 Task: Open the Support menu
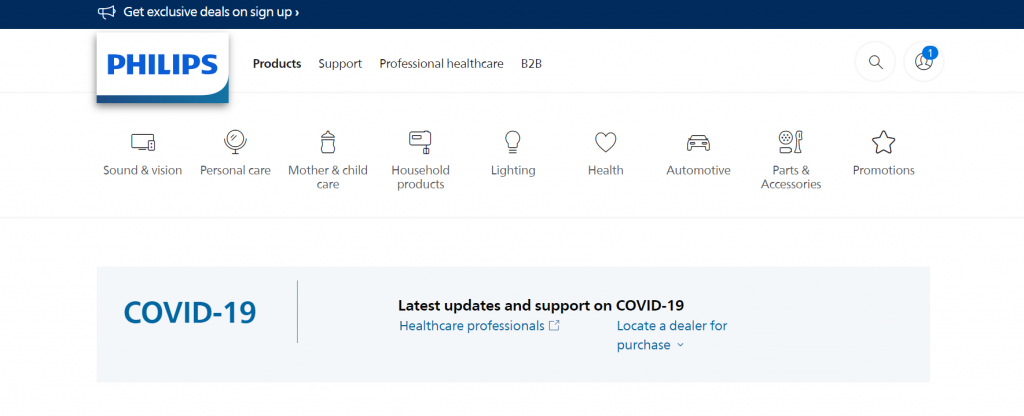point(340,64)
